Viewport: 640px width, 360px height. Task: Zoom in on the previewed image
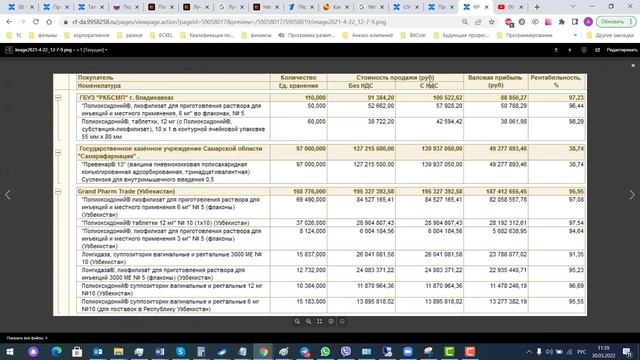309,322
